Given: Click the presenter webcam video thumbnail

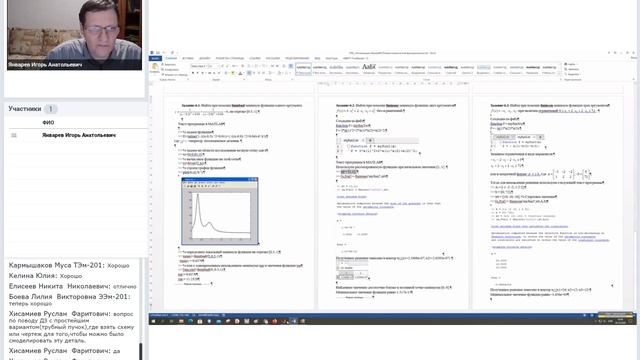Looking at the screenshot, I should click(74, 35).
